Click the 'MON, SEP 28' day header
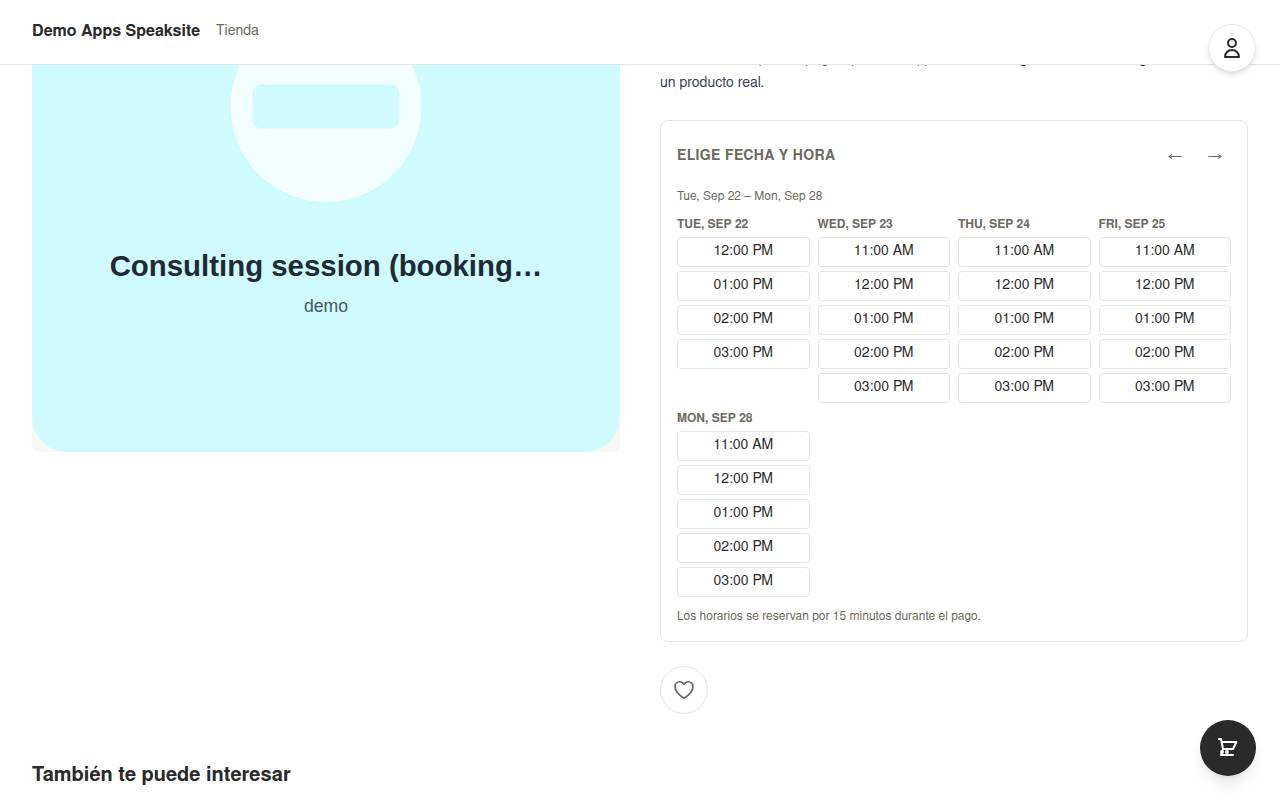Screen dimensions: 1280x800 click(x=715, y=418)
